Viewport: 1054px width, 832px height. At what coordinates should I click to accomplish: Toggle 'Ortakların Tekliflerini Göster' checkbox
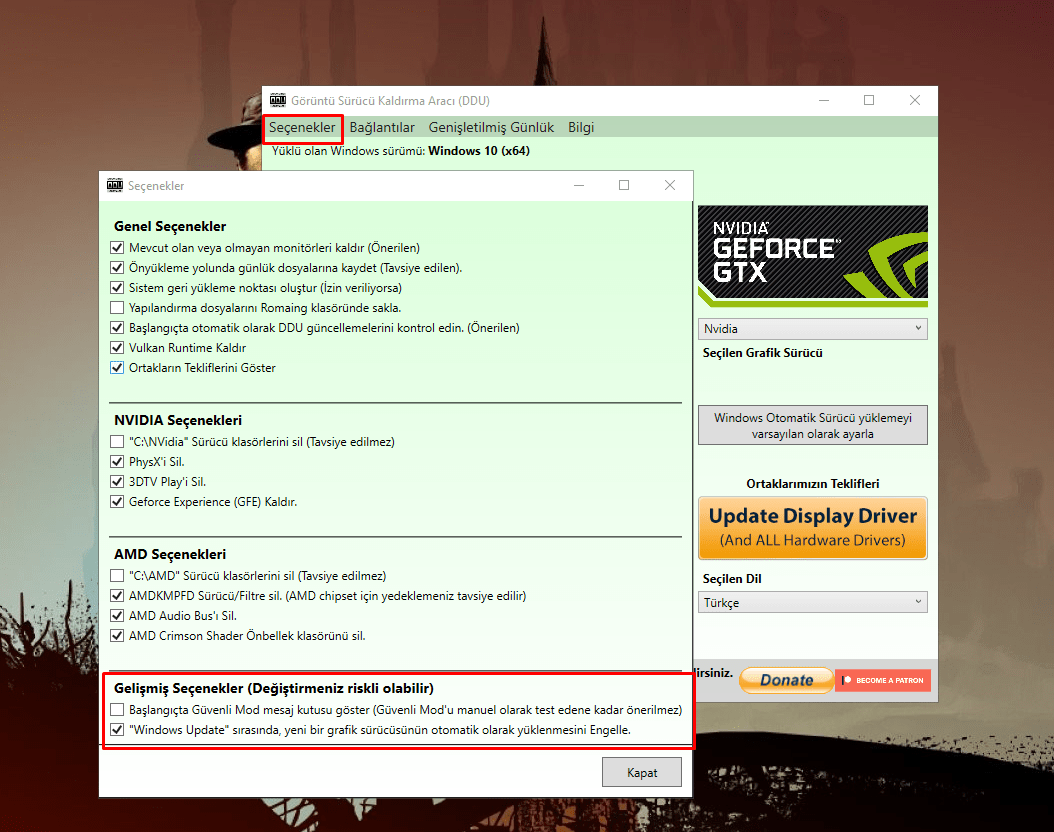(x=117, y=368)
